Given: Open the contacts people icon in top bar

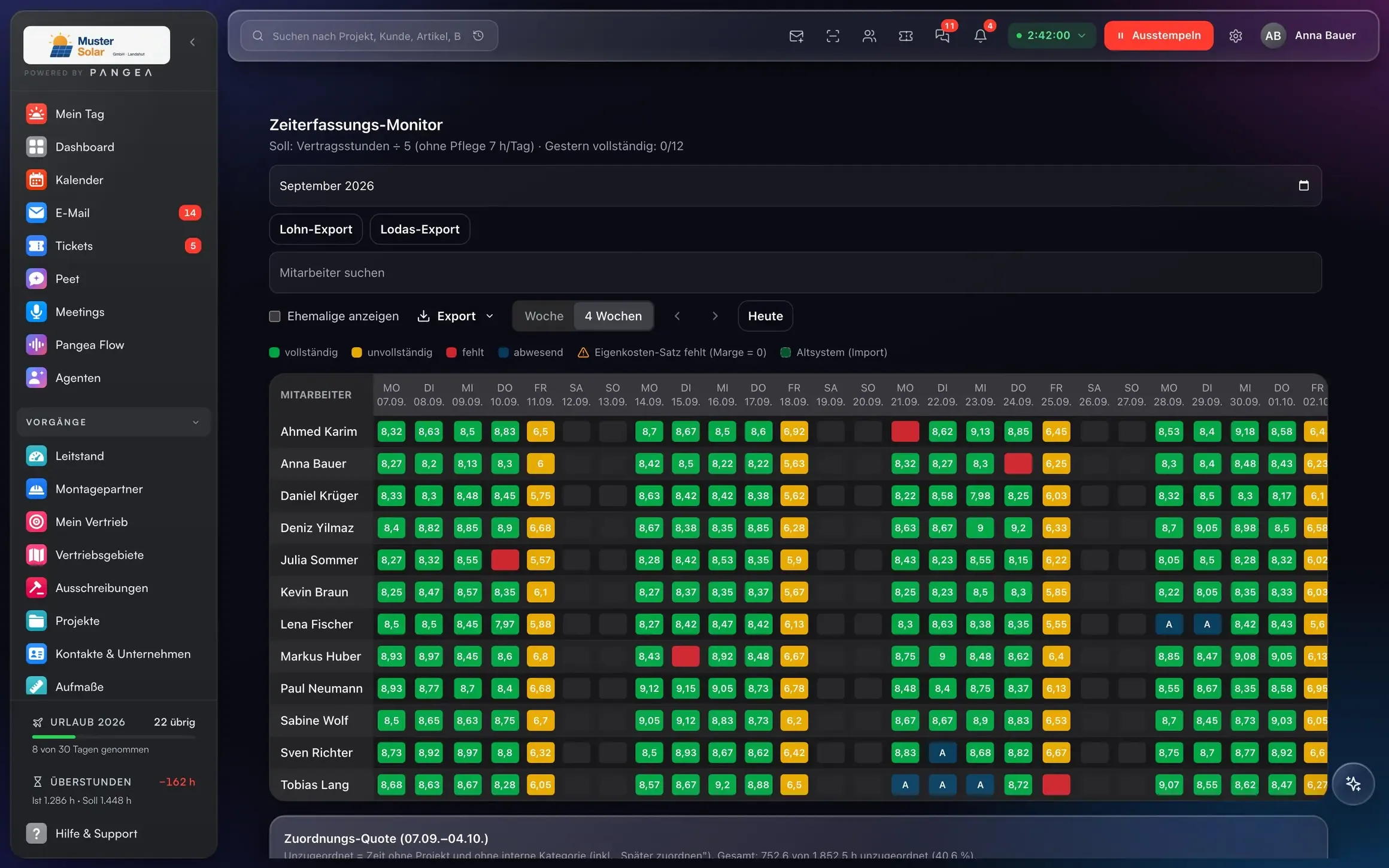Looking at the screenshot, I should point(869,36).
